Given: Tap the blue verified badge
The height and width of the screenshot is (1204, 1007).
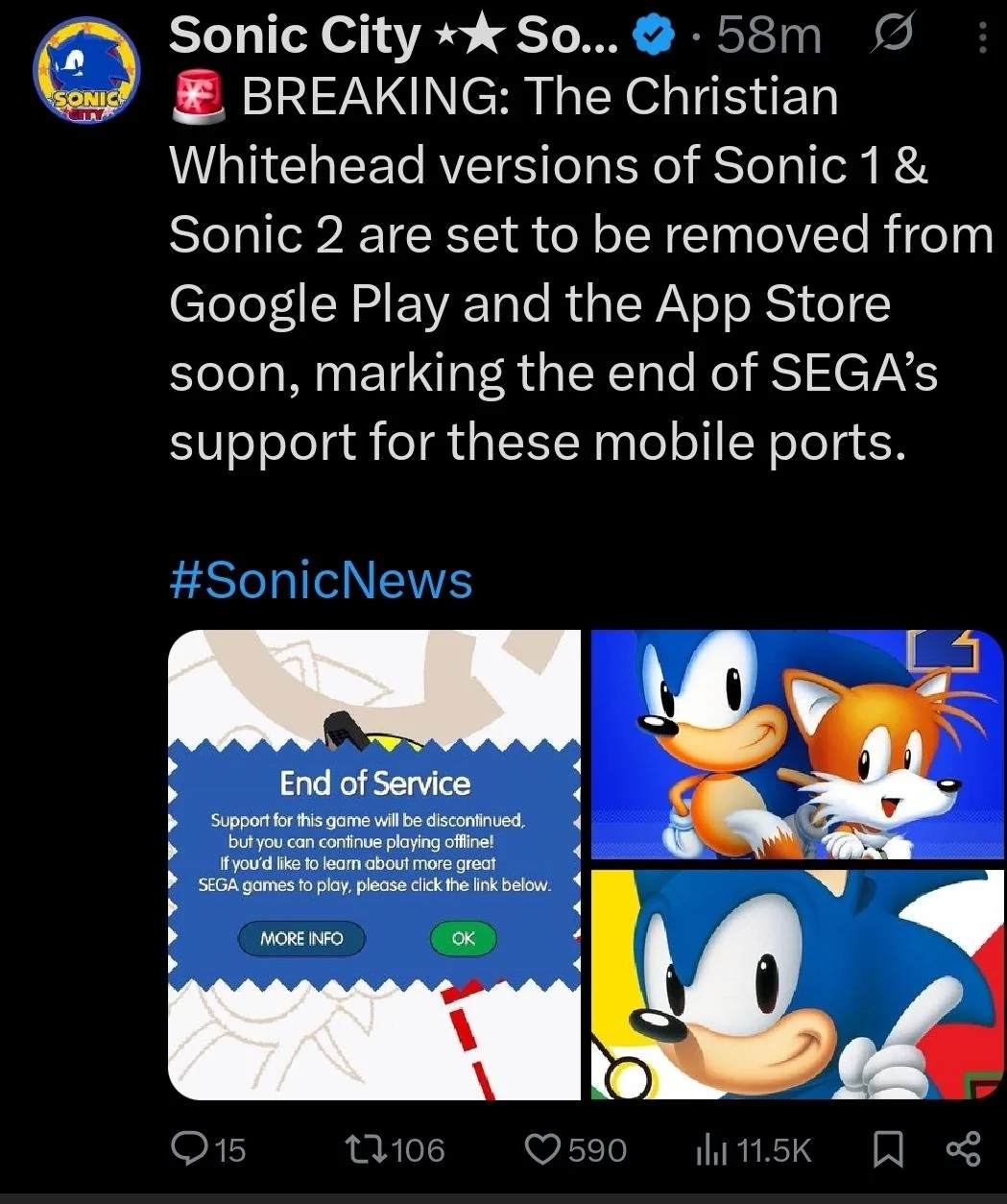Looking at the screenshot, I should 656,36.
